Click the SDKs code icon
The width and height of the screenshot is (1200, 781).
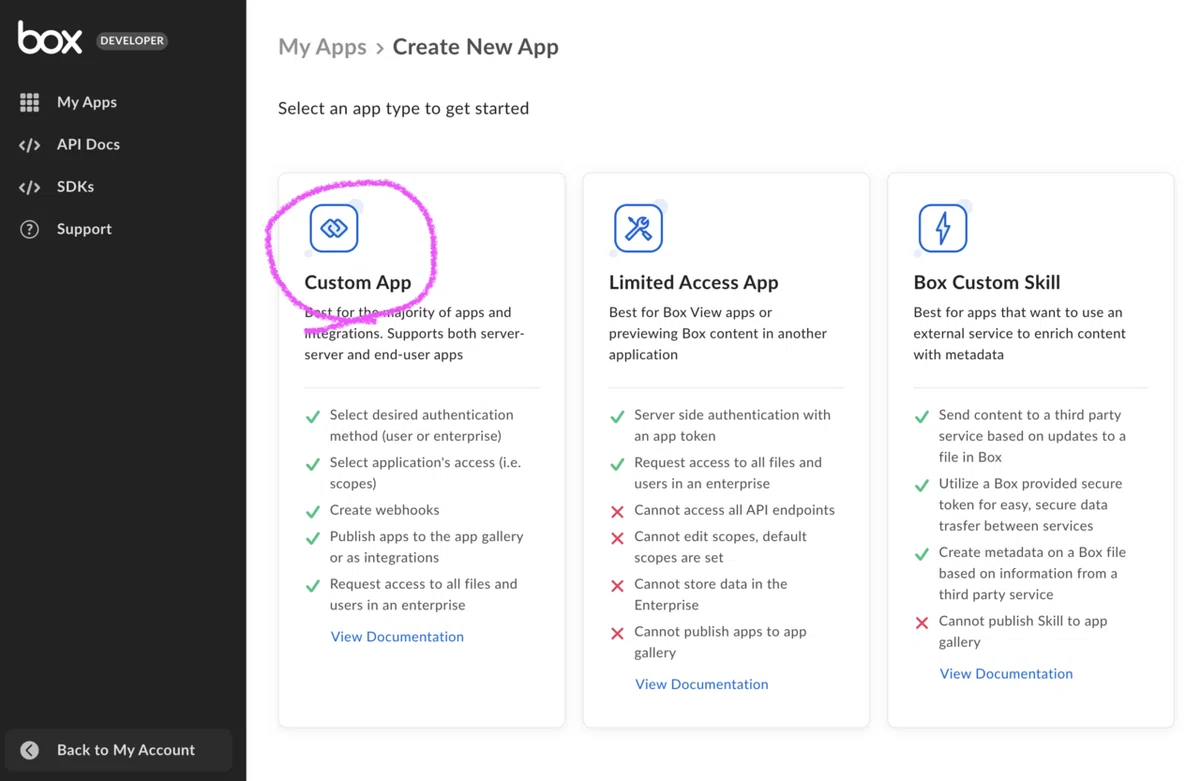tap(29, 187)
